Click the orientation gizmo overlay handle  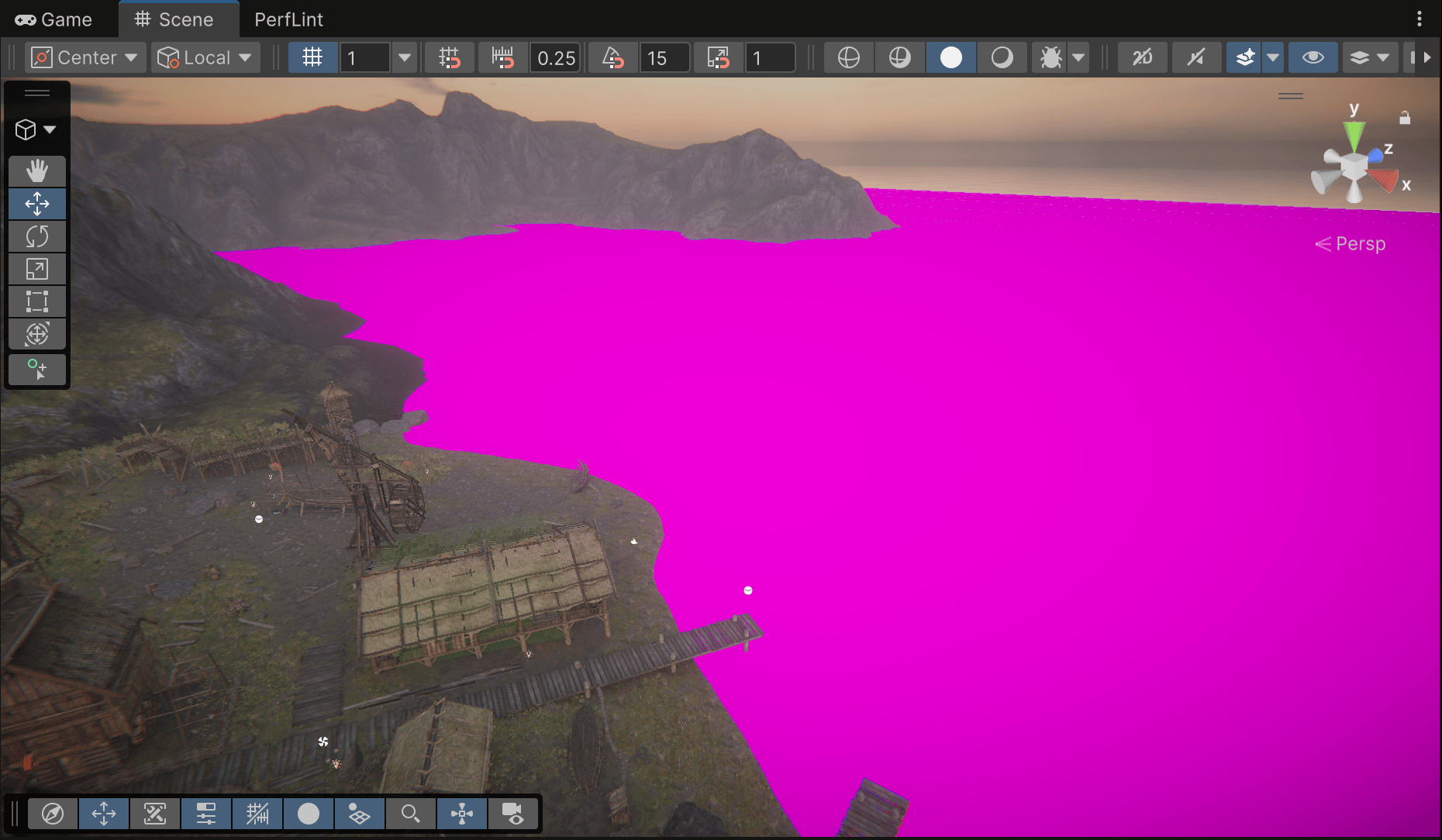[x=1291, y=96]
